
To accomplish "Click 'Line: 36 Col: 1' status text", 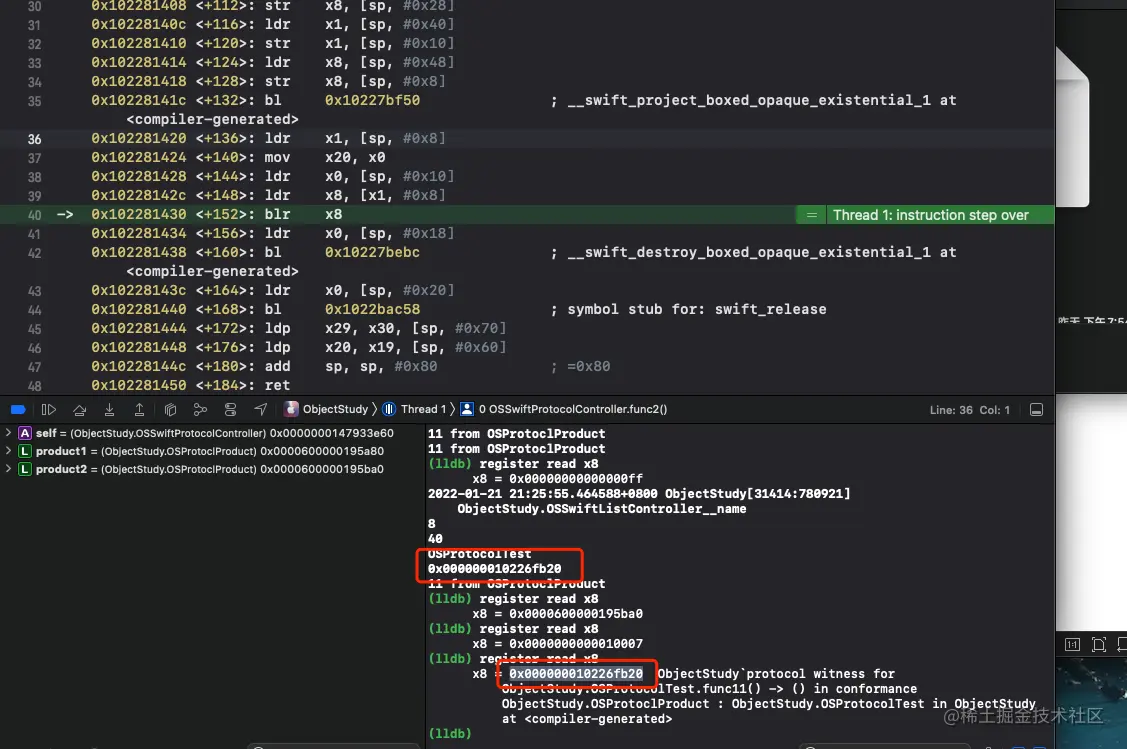I will 970,410.
